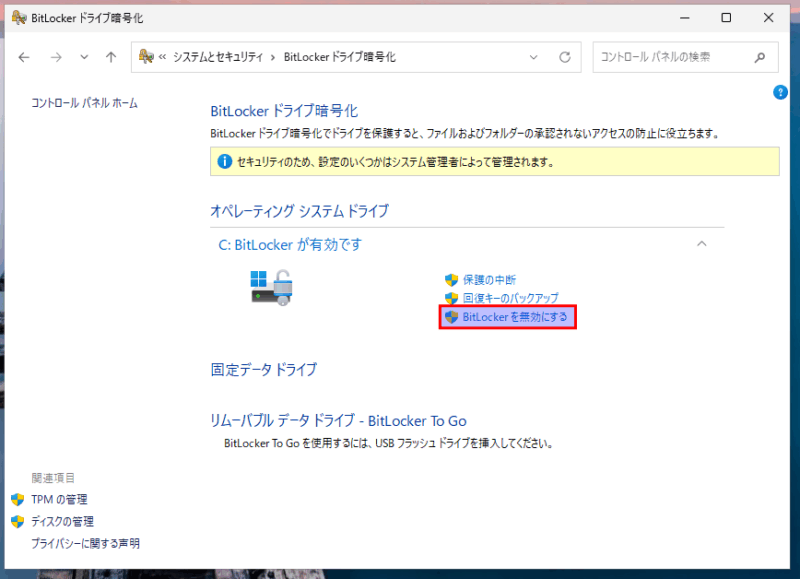Click the blue help question mark icon
This screenshot has height=579, width=800.
point(781,92)
